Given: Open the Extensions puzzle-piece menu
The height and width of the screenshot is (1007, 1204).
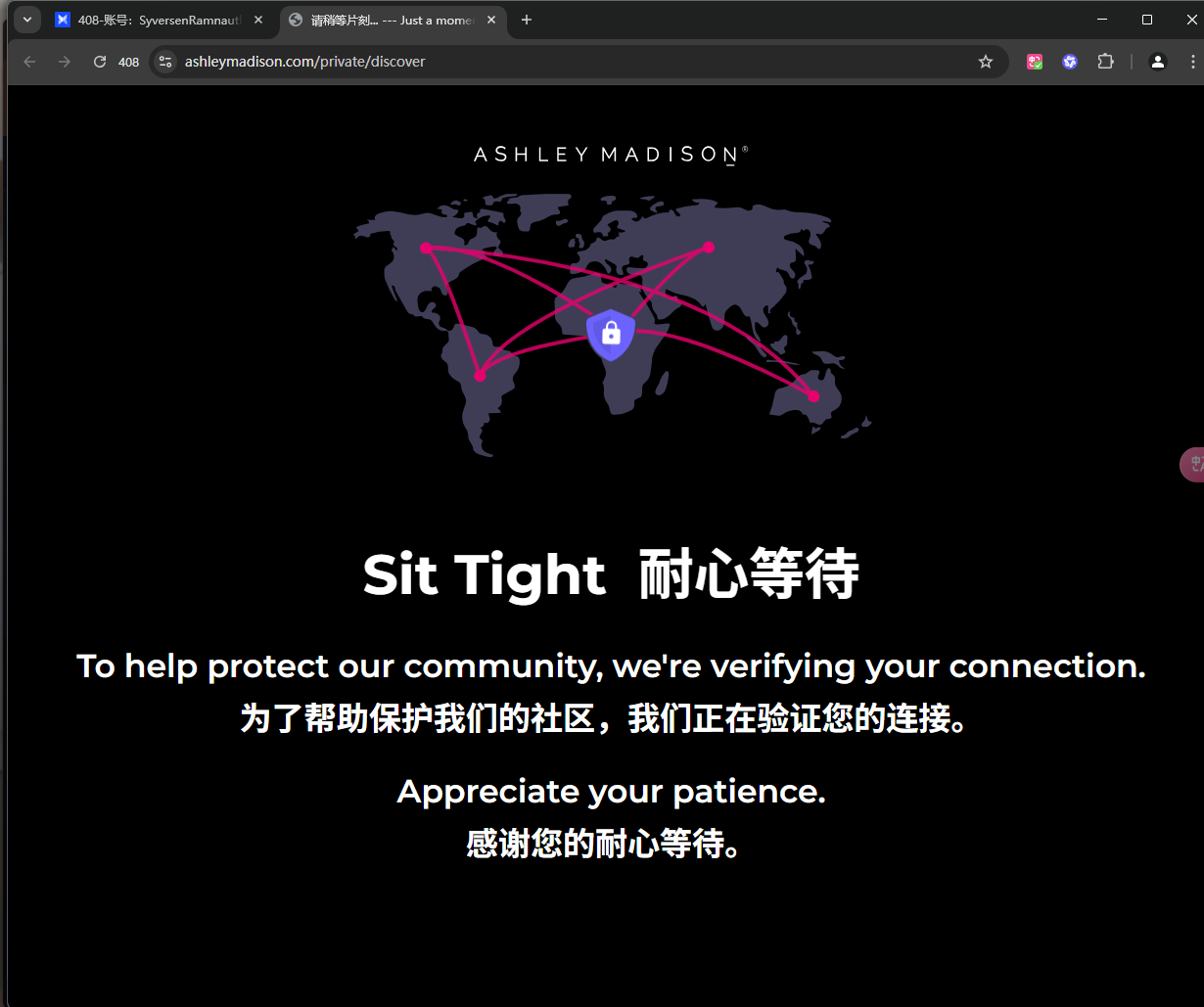Looking at the screenshot, I should [x=1105, y=62].
